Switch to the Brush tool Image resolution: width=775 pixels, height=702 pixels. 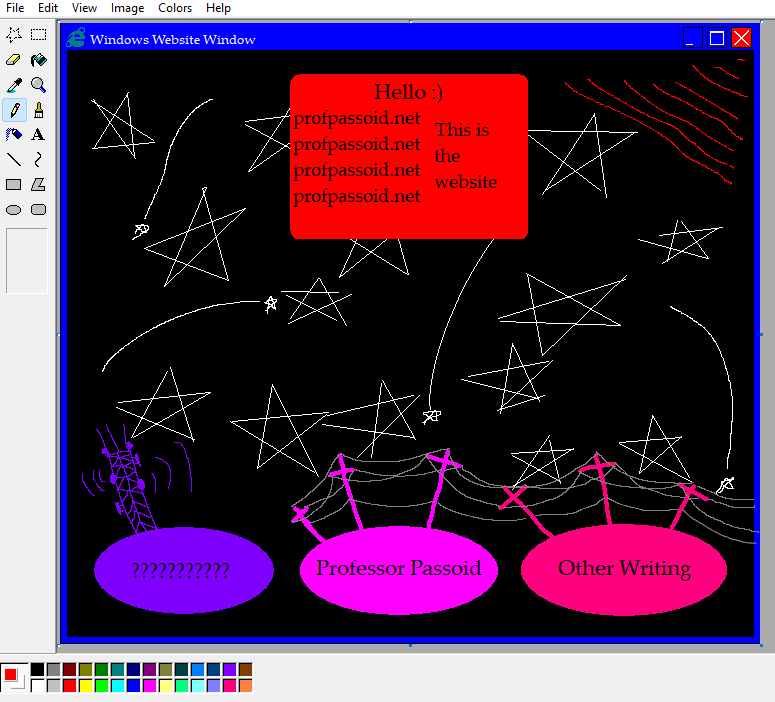(x=38, y=110)
